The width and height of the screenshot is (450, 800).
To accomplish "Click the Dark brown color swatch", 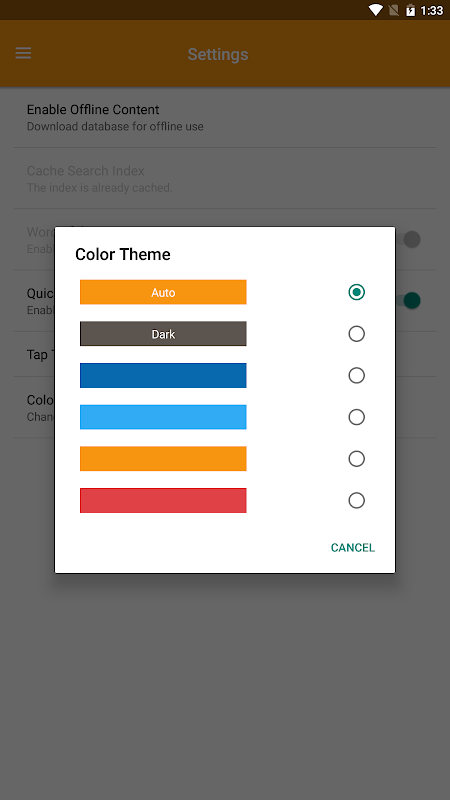I will pos(163,334).
